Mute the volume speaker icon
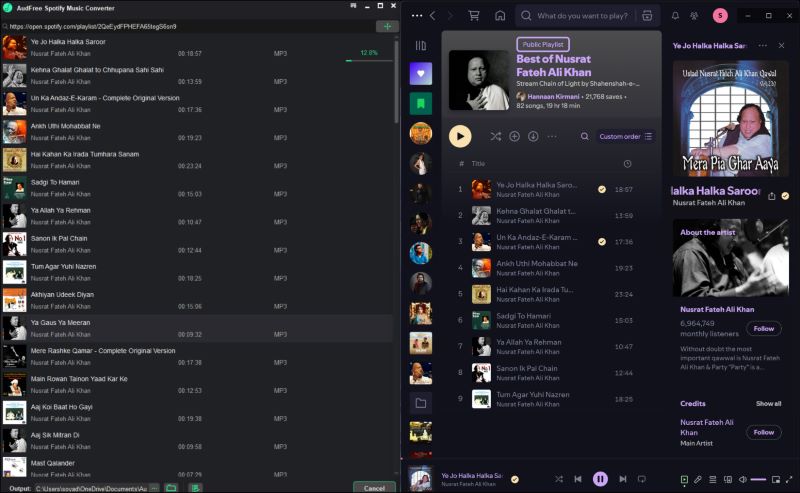 tap(743, 479)
